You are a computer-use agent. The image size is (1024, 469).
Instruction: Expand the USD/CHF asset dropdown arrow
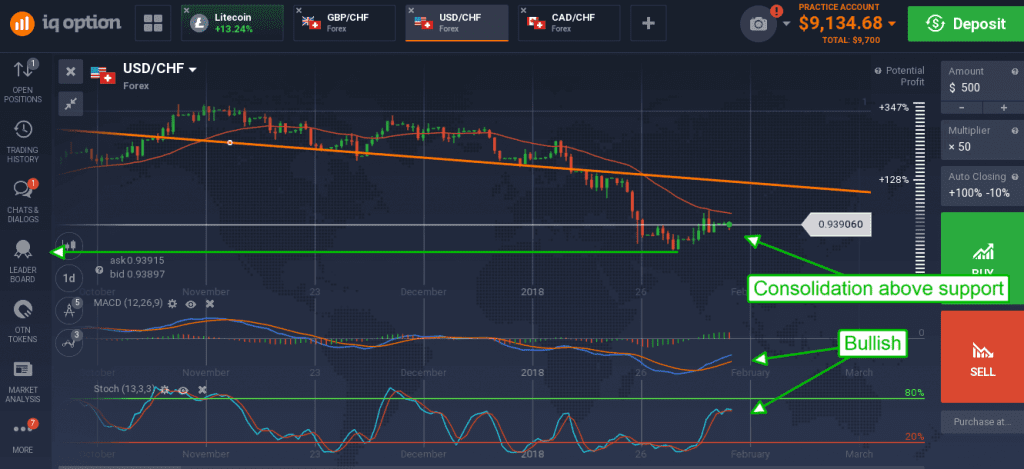pyautogui.click(x=192, y=69)
